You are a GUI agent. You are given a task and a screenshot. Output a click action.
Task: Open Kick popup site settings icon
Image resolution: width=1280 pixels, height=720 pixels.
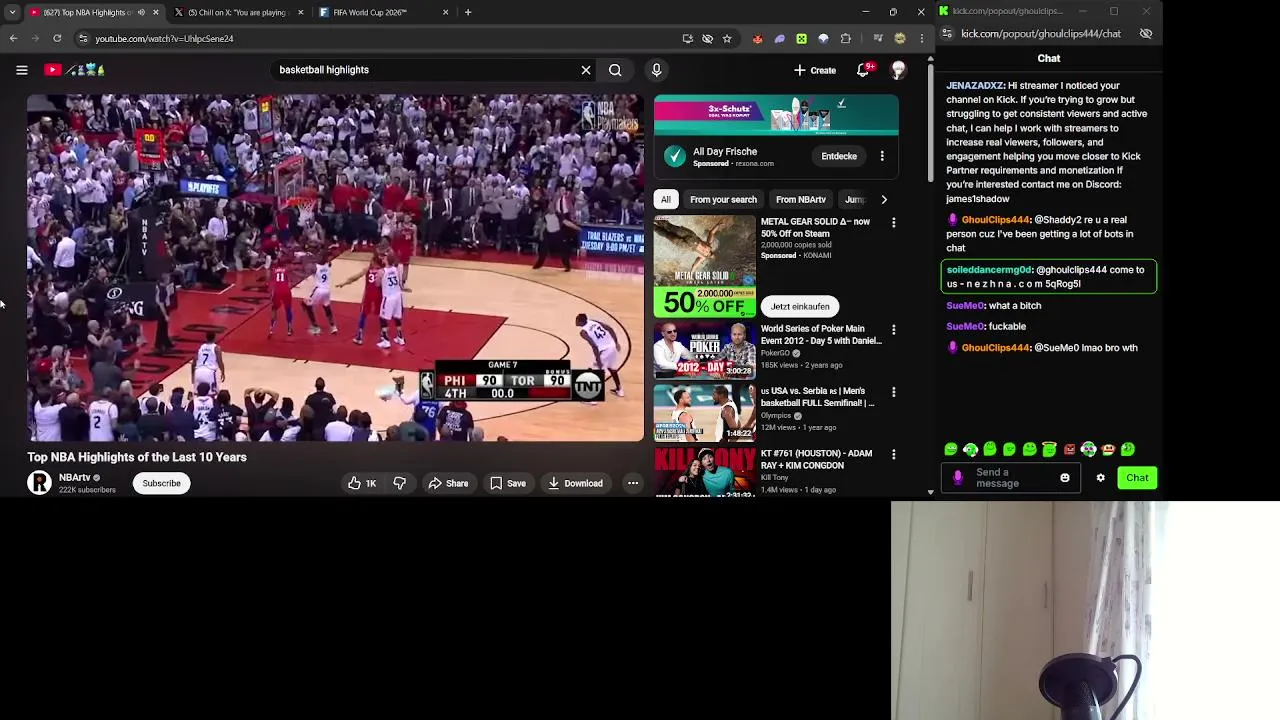(x=947, y=34)
